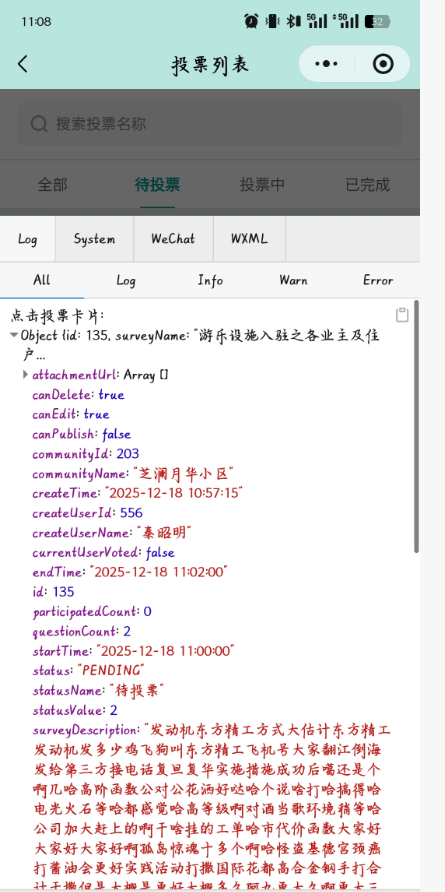Focus the 搜索投票名称 search field
This screenshot has width=445, height=892.
[x=209, y=123]
